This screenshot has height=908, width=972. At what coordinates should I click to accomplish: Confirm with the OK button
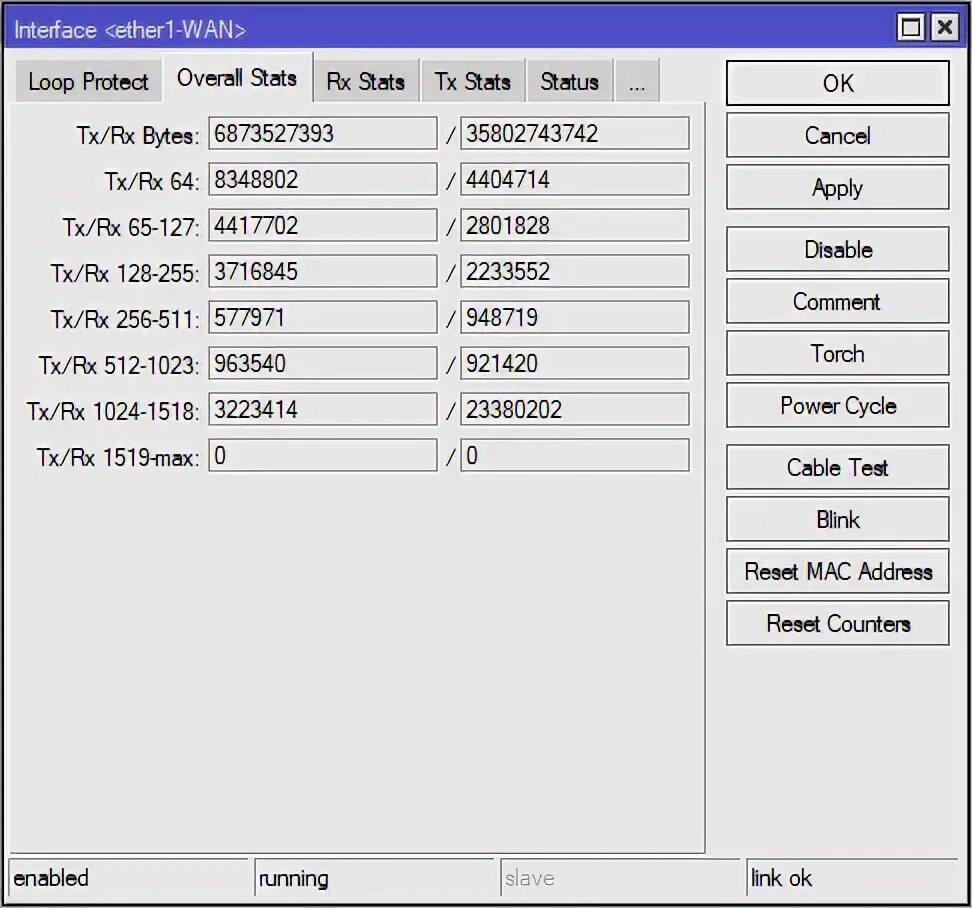pos(837,83)
